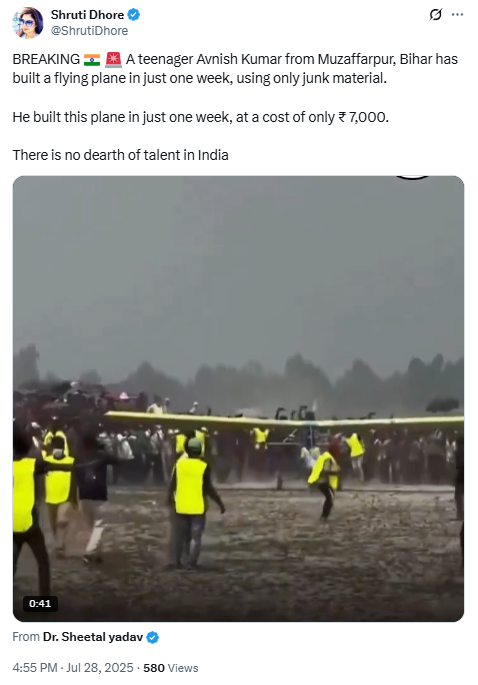Viewport: 478px width, 685px height.
Task: Open Shruti Dhore's profile avatar
Action: pyautogui.click(x=28, y=23)
